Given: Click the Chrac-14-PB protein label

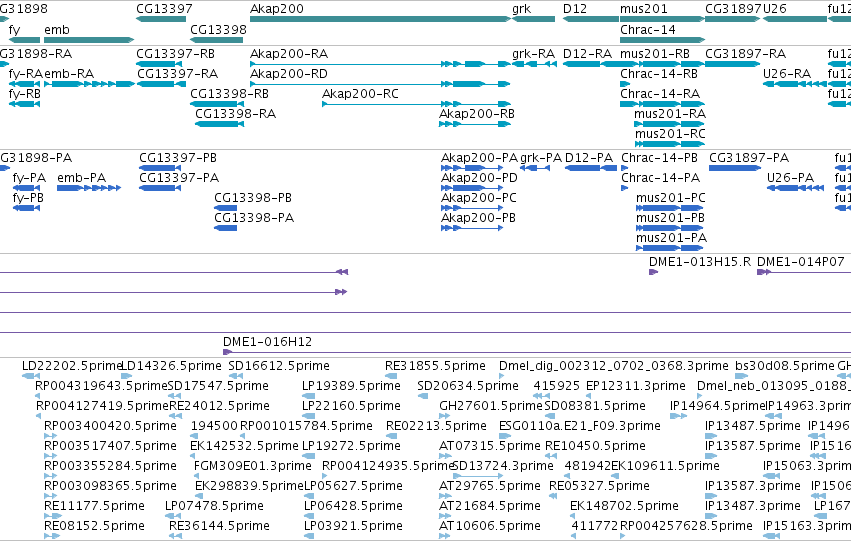Looking at the screenshot, I should coord(659,158).
